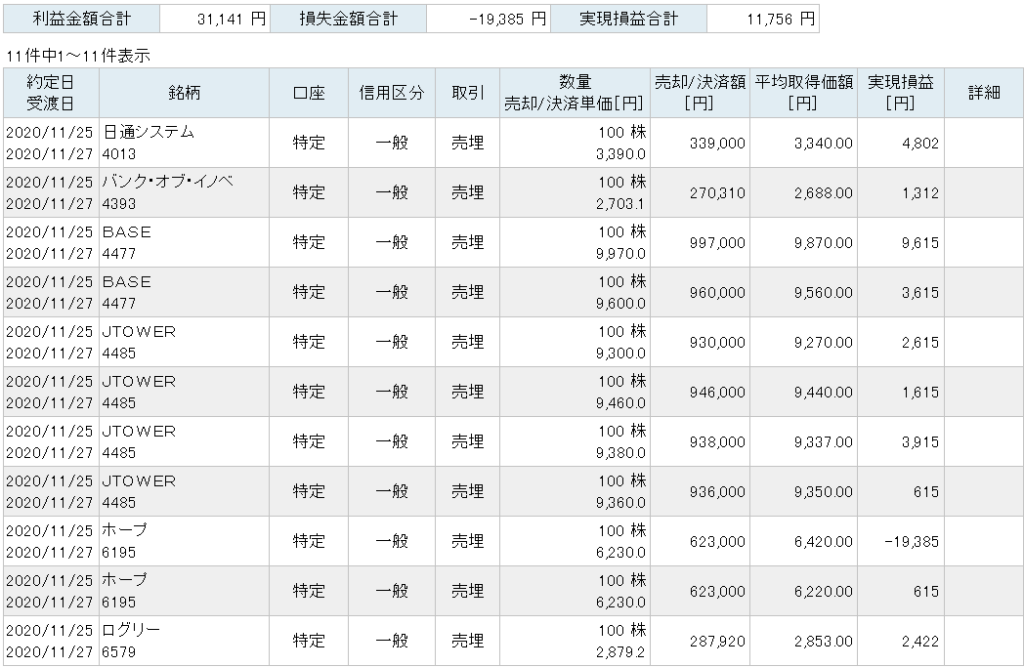Click the 約定日 受渡日 column header
This screenshot has width=1024, height=667.
[x=51, y=93]
